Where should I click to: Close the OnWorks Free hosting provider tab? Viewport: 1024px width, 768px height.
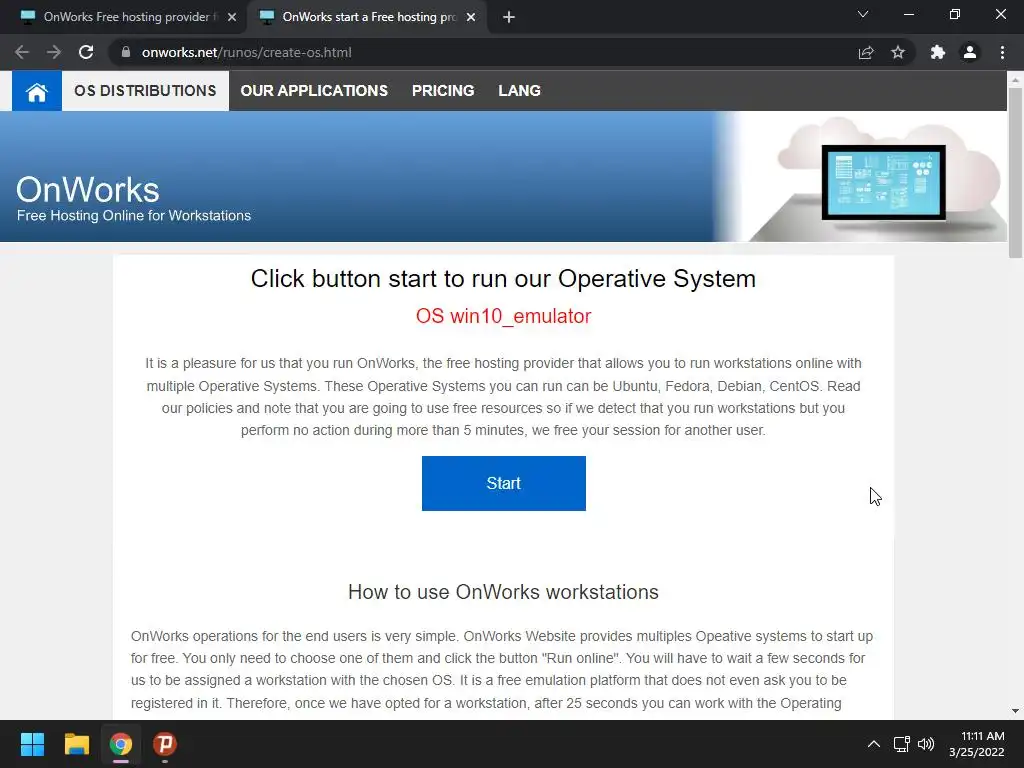pyautogui.click(x=232, y=17)
